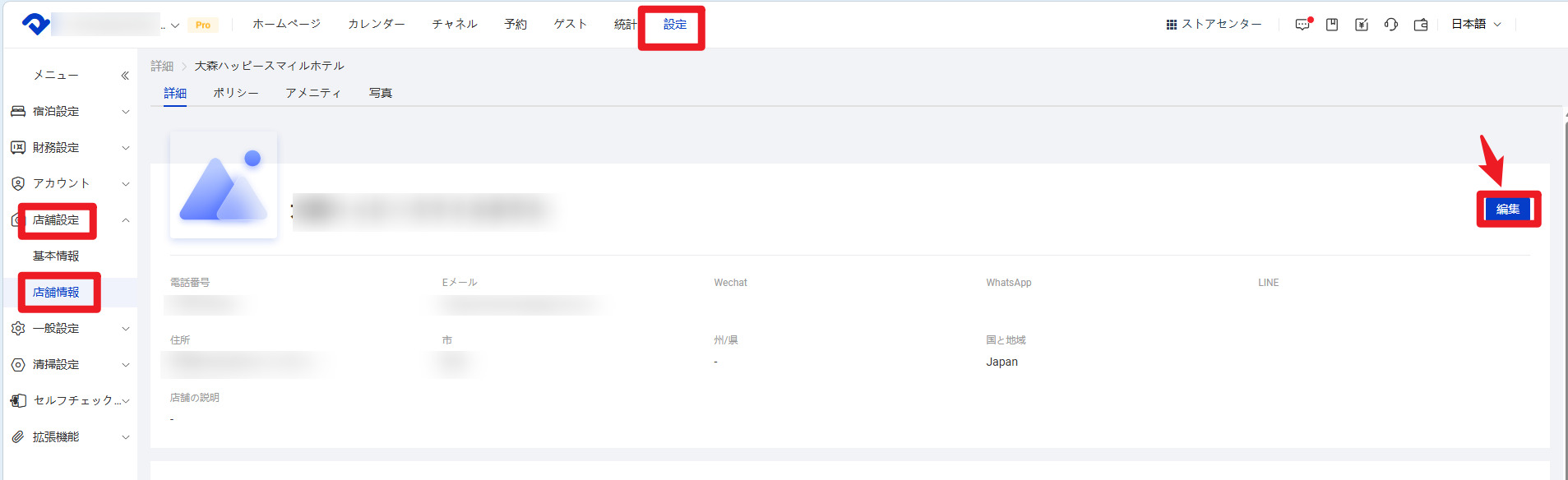Click the Japan country value
1568x480 pixels.
[1001, 362]
